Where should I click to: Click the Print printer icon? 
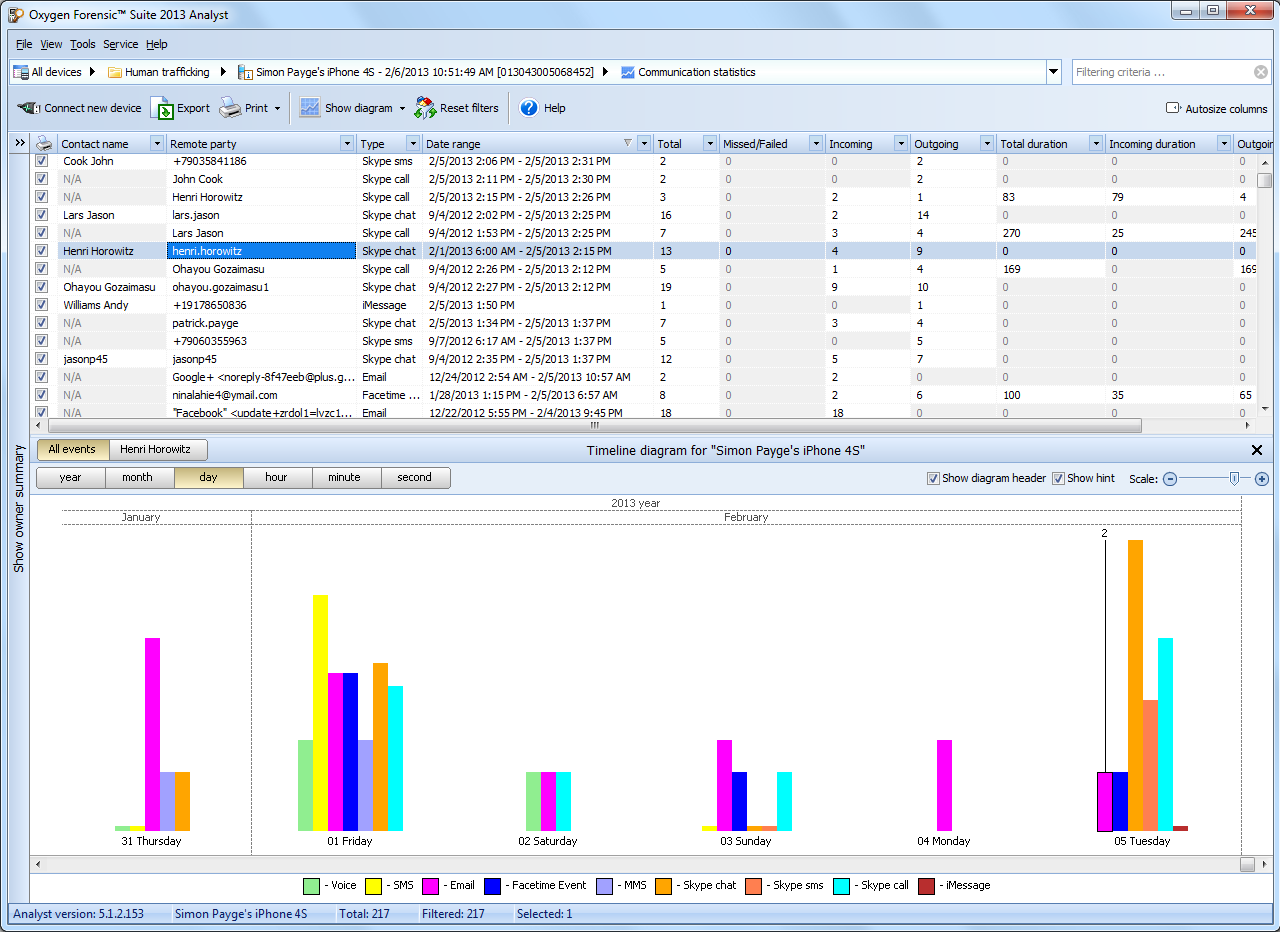[x=230, y=108]
